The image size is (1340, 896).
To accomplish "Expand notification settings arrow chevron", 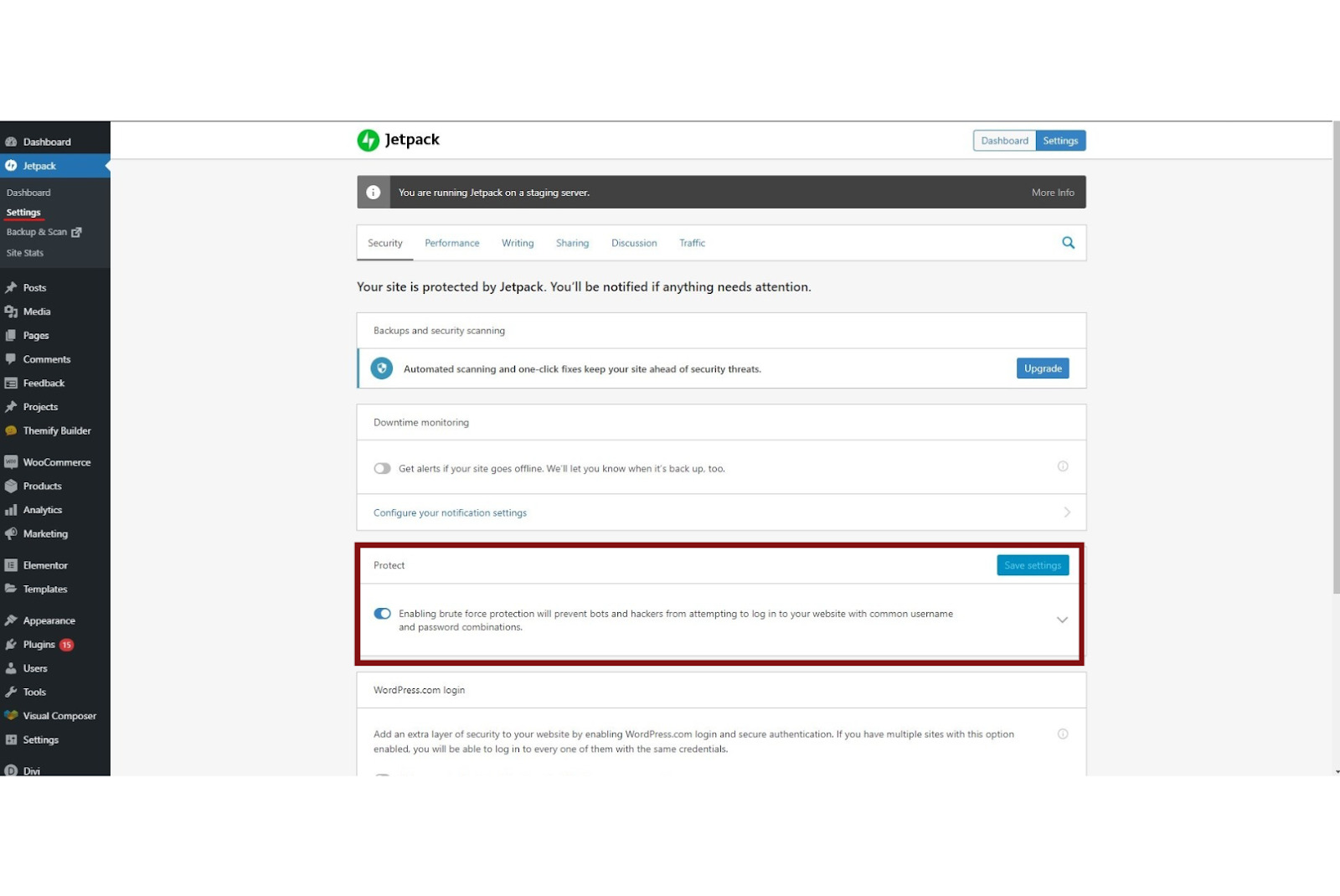I will 1067,512.
